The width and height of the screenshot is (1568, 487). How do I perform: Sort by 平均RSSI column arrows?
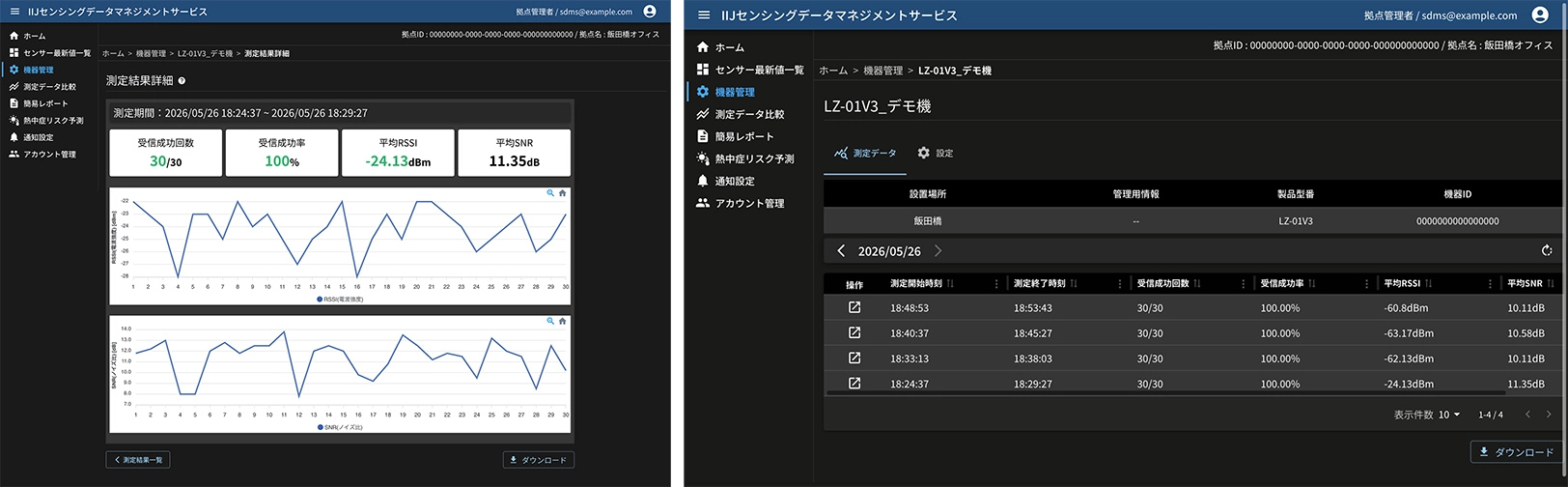pyautogui.click(x=1429, y=283)
